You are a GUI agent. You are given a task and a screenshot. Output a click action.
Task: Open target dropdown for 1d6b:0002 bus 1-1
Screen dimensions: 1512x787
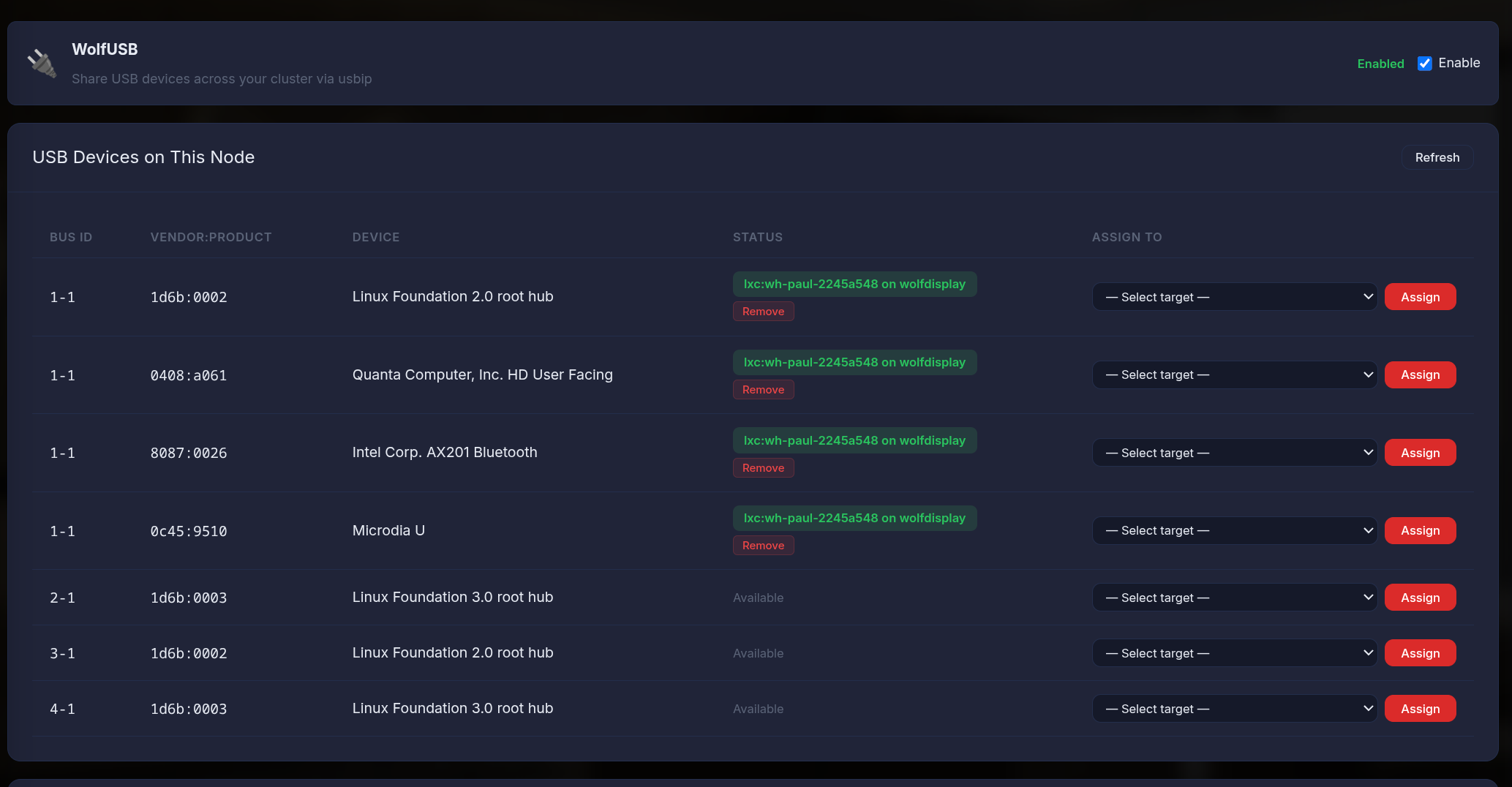tap(1234, 297)
